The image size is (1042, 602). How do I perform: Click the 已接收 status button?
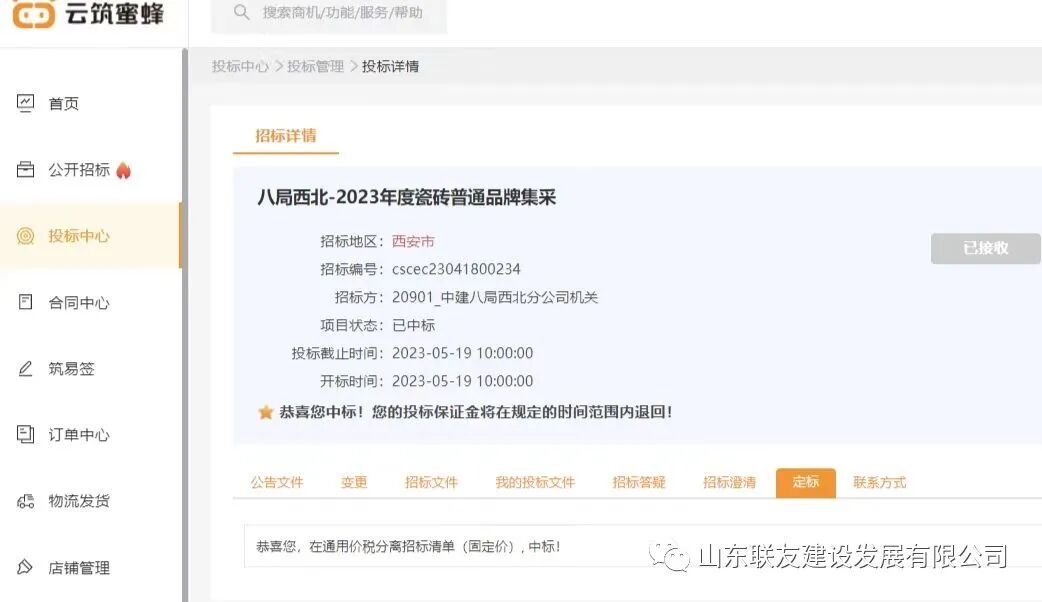pos(985,249)
